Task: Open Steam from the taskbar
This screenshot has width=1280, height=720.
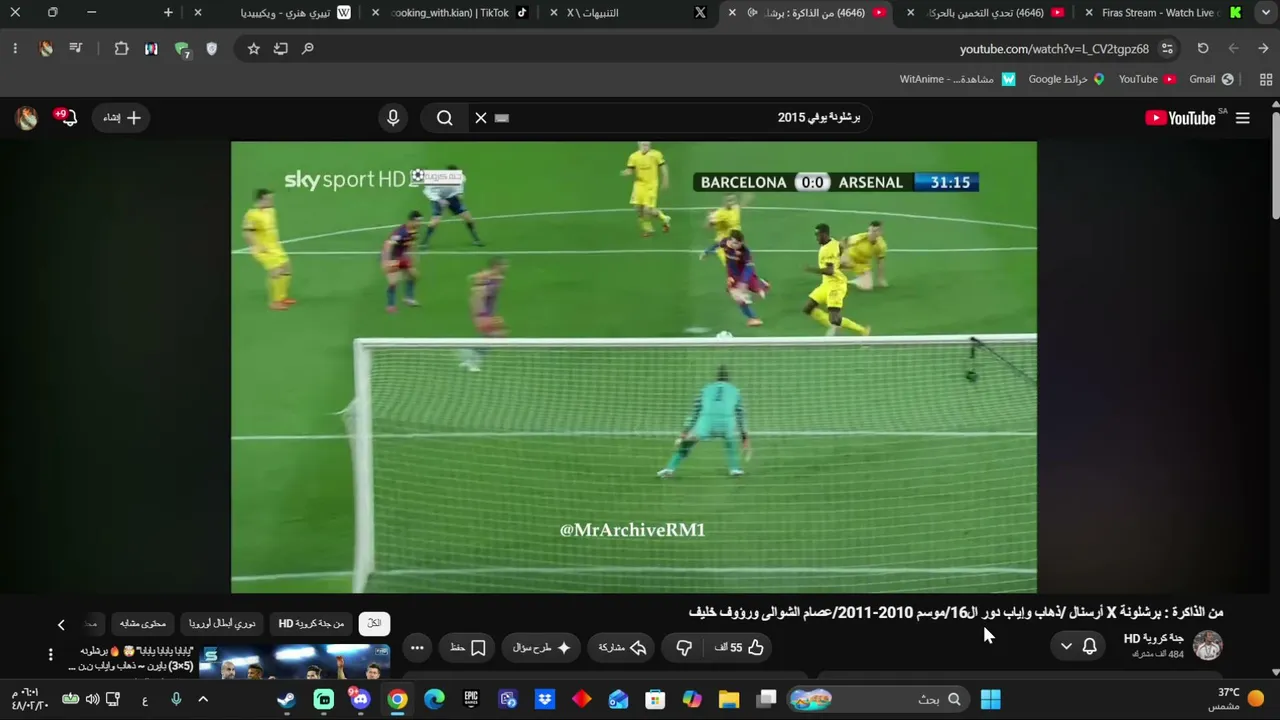Action: point(287,699)
